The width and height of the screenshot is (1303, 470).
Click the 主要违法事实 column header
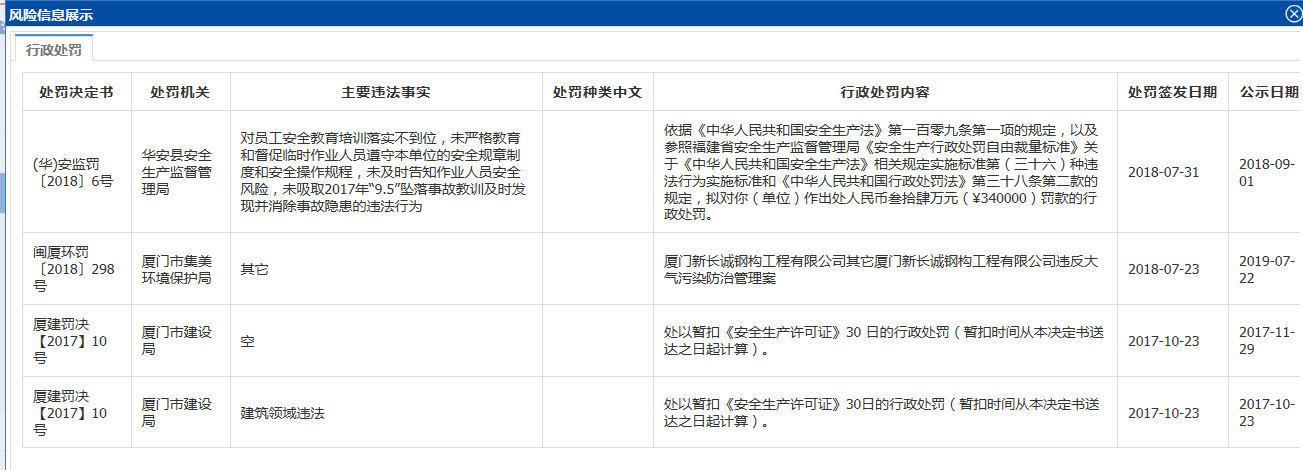pos(386,92)
